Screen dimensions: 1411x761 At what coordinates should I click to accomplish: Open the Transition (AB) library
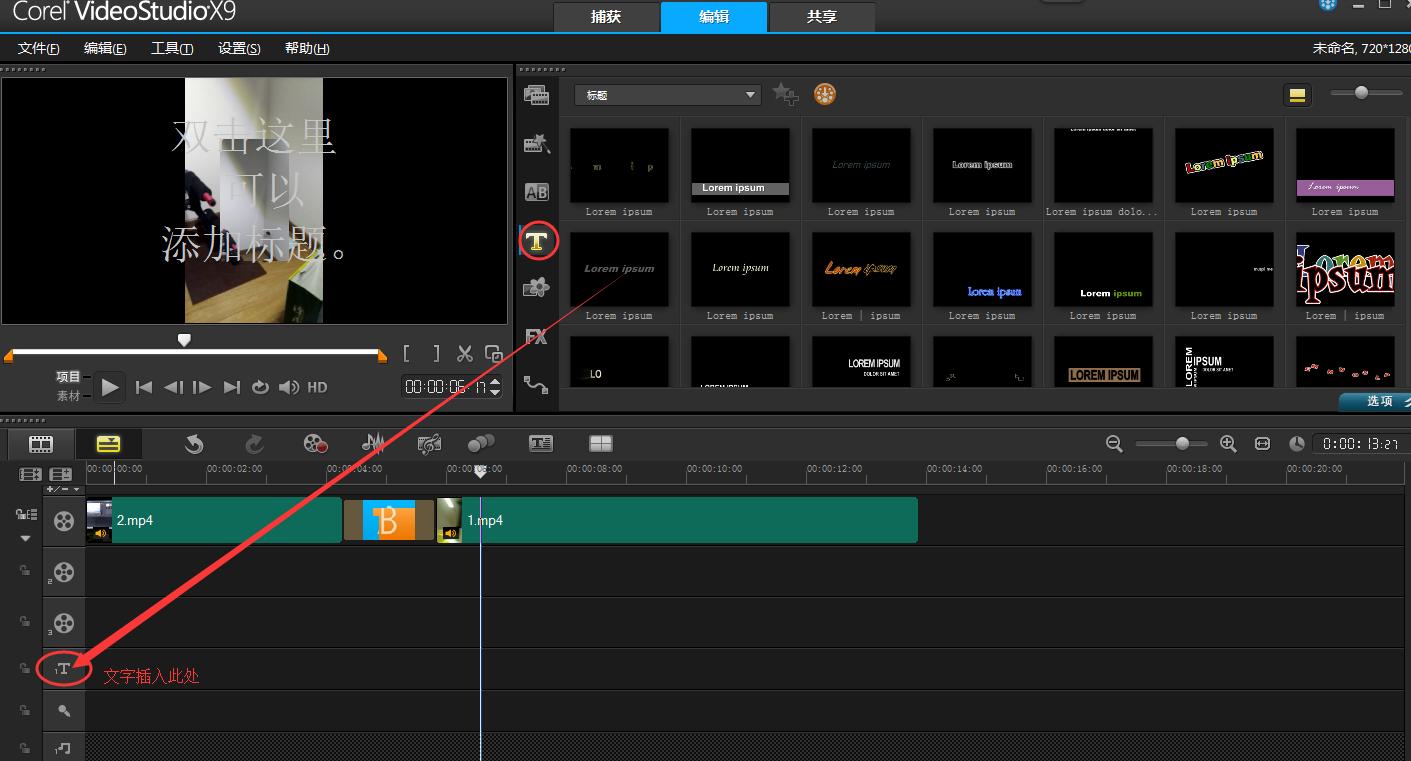pos(537,192)
